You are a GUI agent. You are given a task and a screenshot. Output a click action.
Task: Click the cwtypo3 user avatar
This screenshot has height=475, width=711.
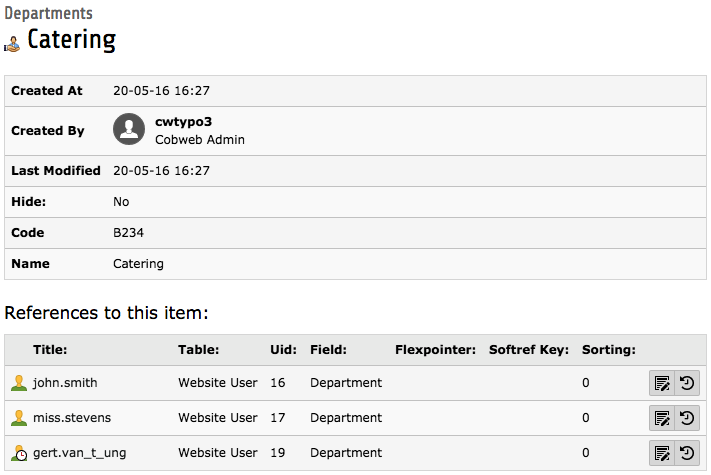[128, 129]
